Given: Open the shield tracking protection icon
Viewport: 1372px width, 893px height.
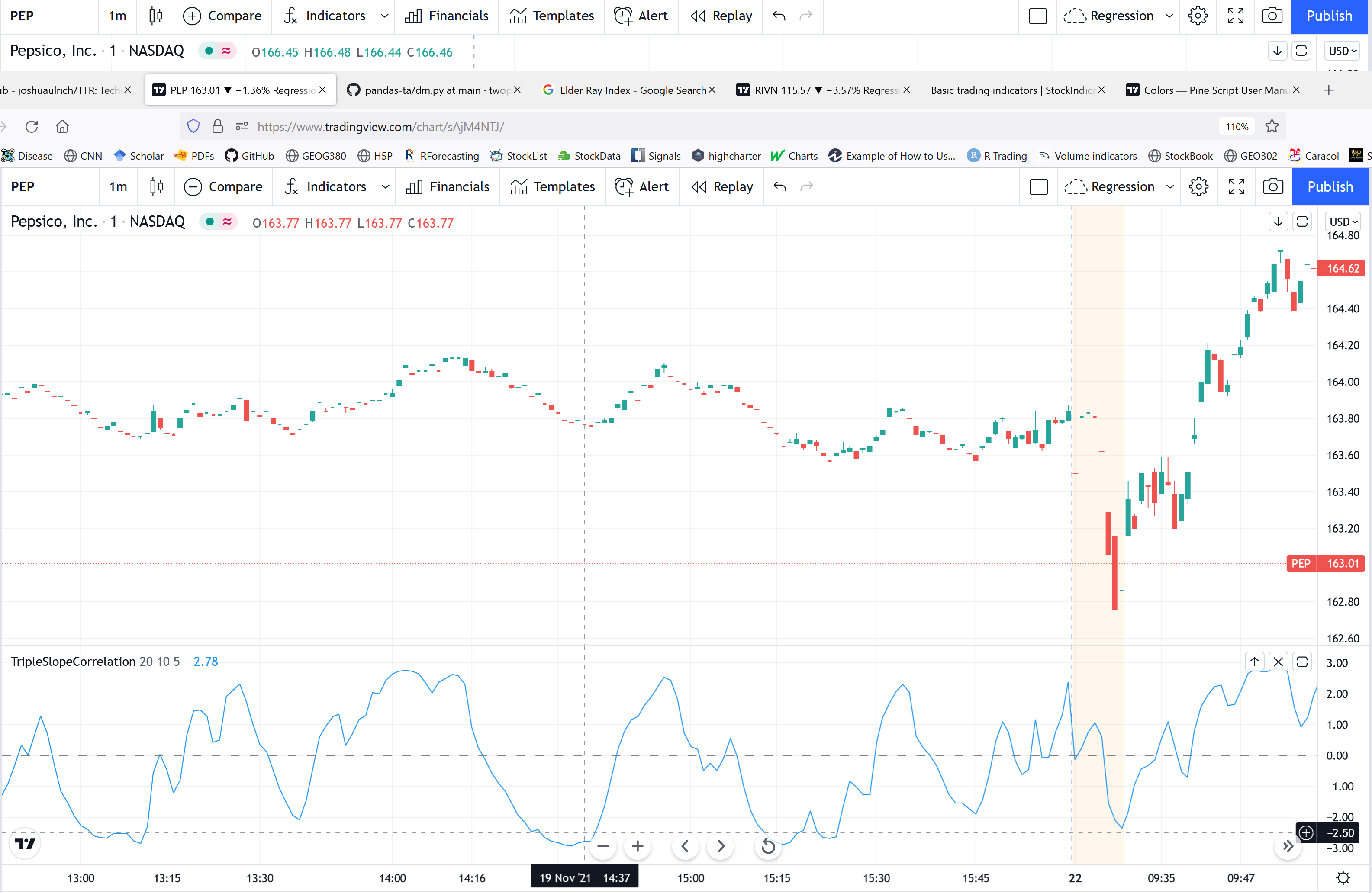Looking at the screenshot, I should (x=193, y=126).
